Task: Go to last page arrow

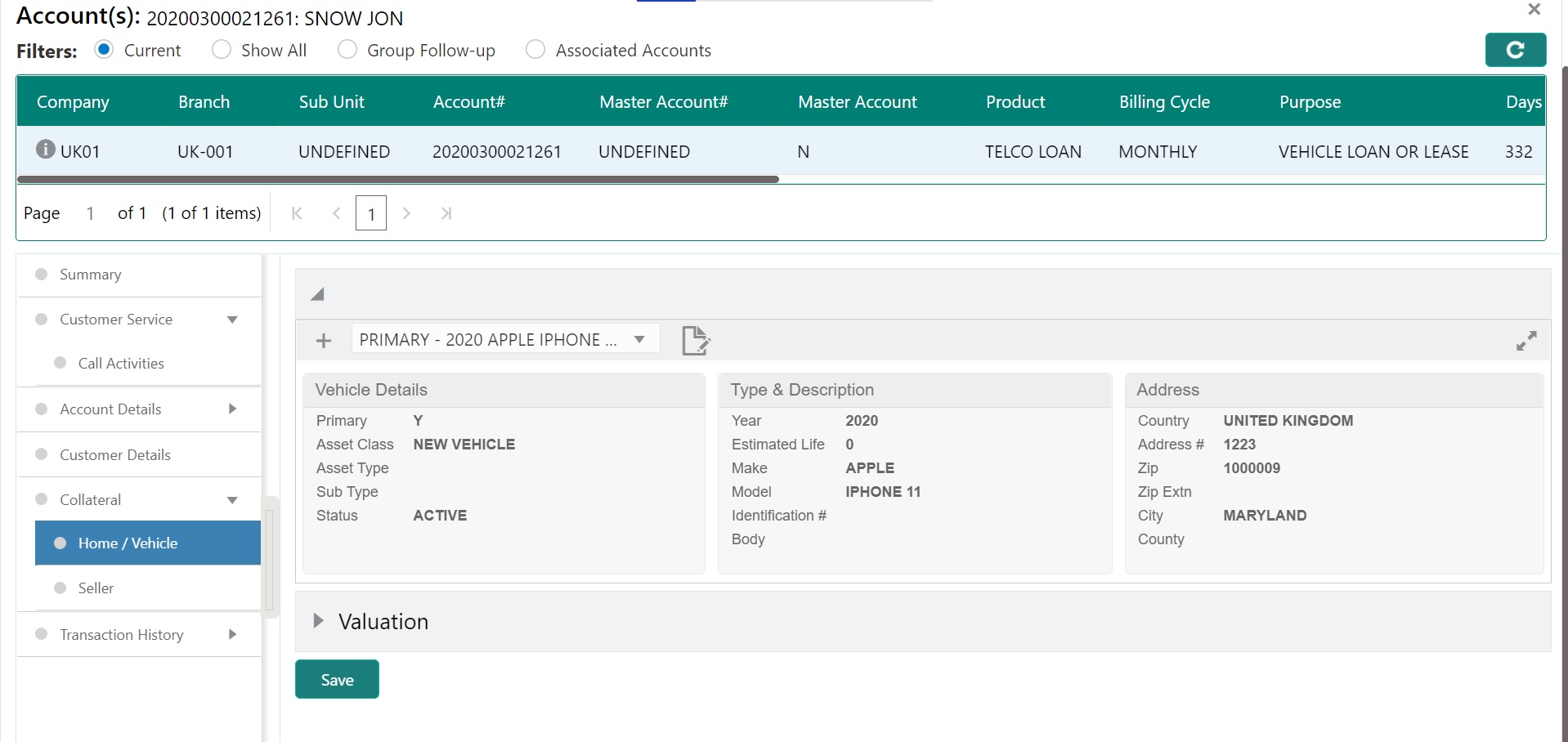Action: [446, 213]
